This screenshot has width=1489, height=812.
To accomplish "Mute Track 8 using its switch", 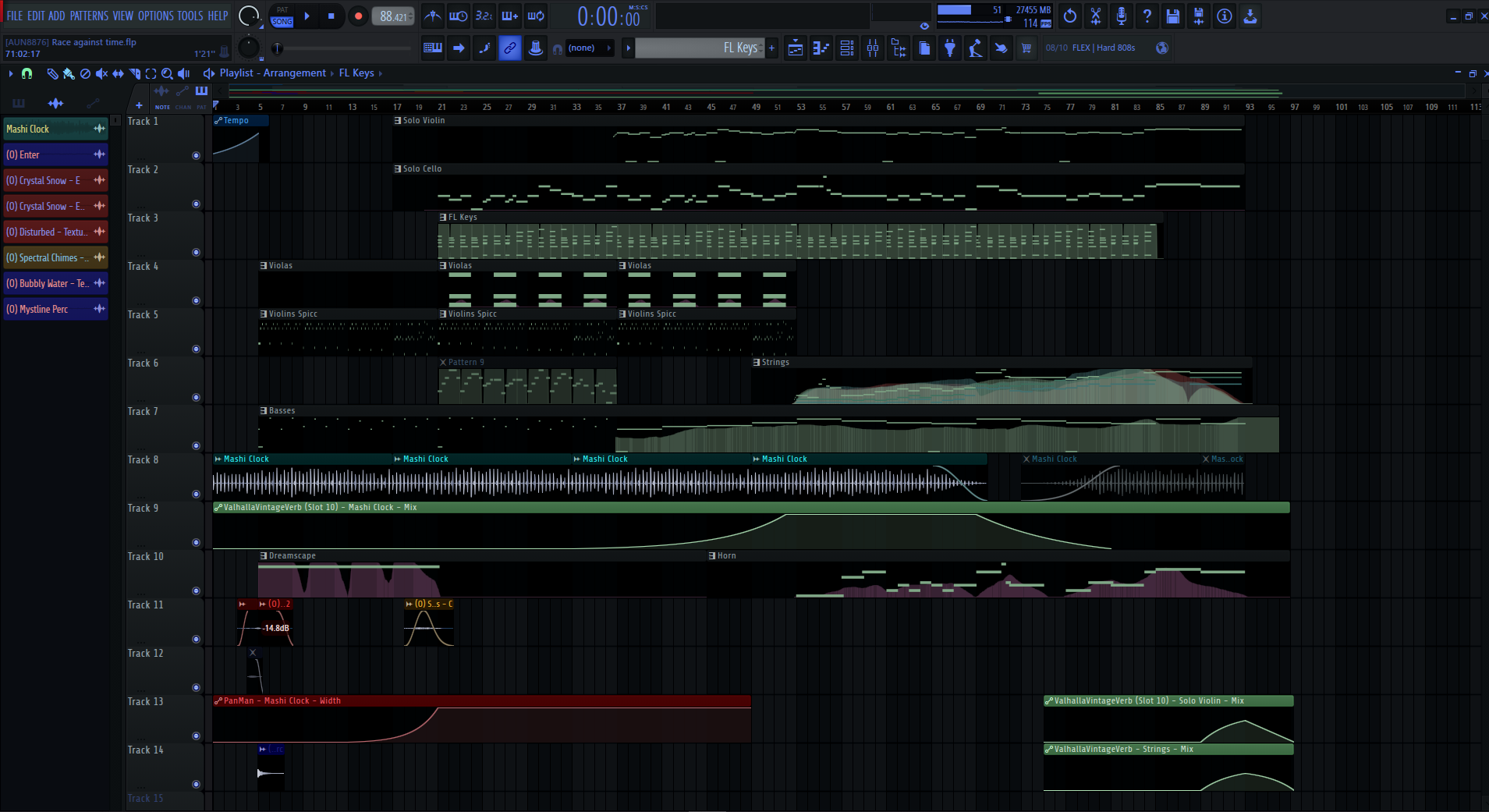I will [x=196, y=494].
